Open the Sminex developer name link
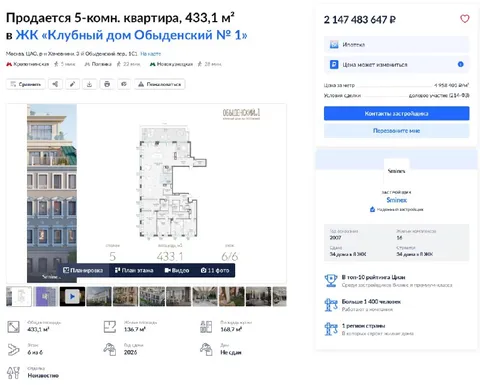The image size is (480, 385). point(397,200)
